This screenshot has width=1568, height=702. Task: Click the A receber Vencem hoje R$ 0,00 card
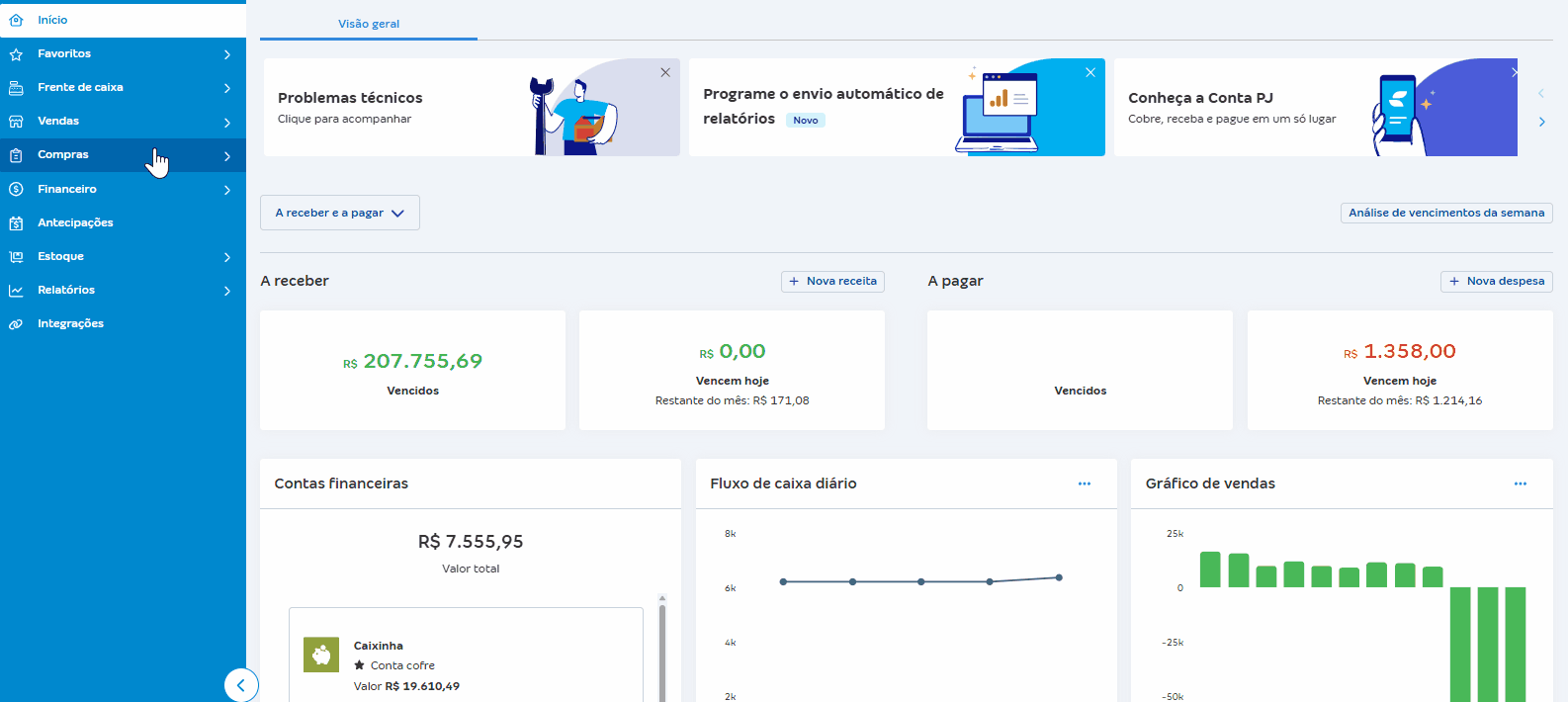tap(732, 370)
